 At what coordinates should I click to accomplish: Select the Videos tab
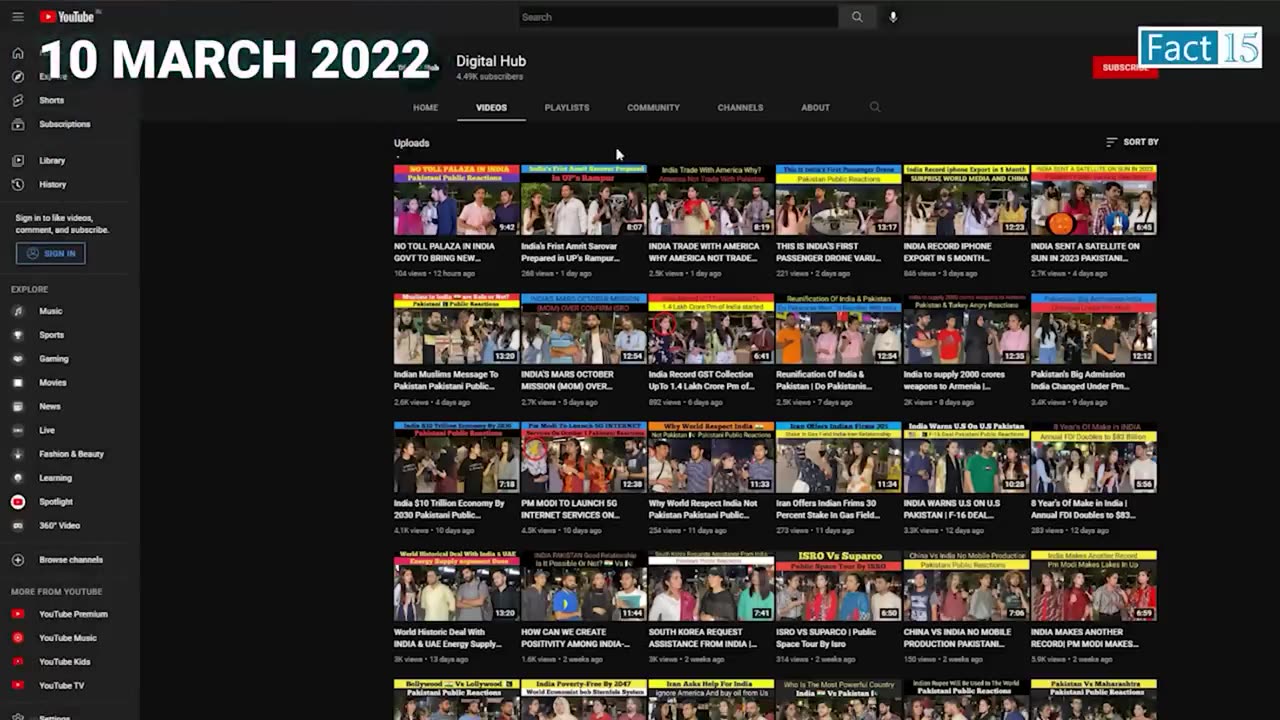coord(491,107)
